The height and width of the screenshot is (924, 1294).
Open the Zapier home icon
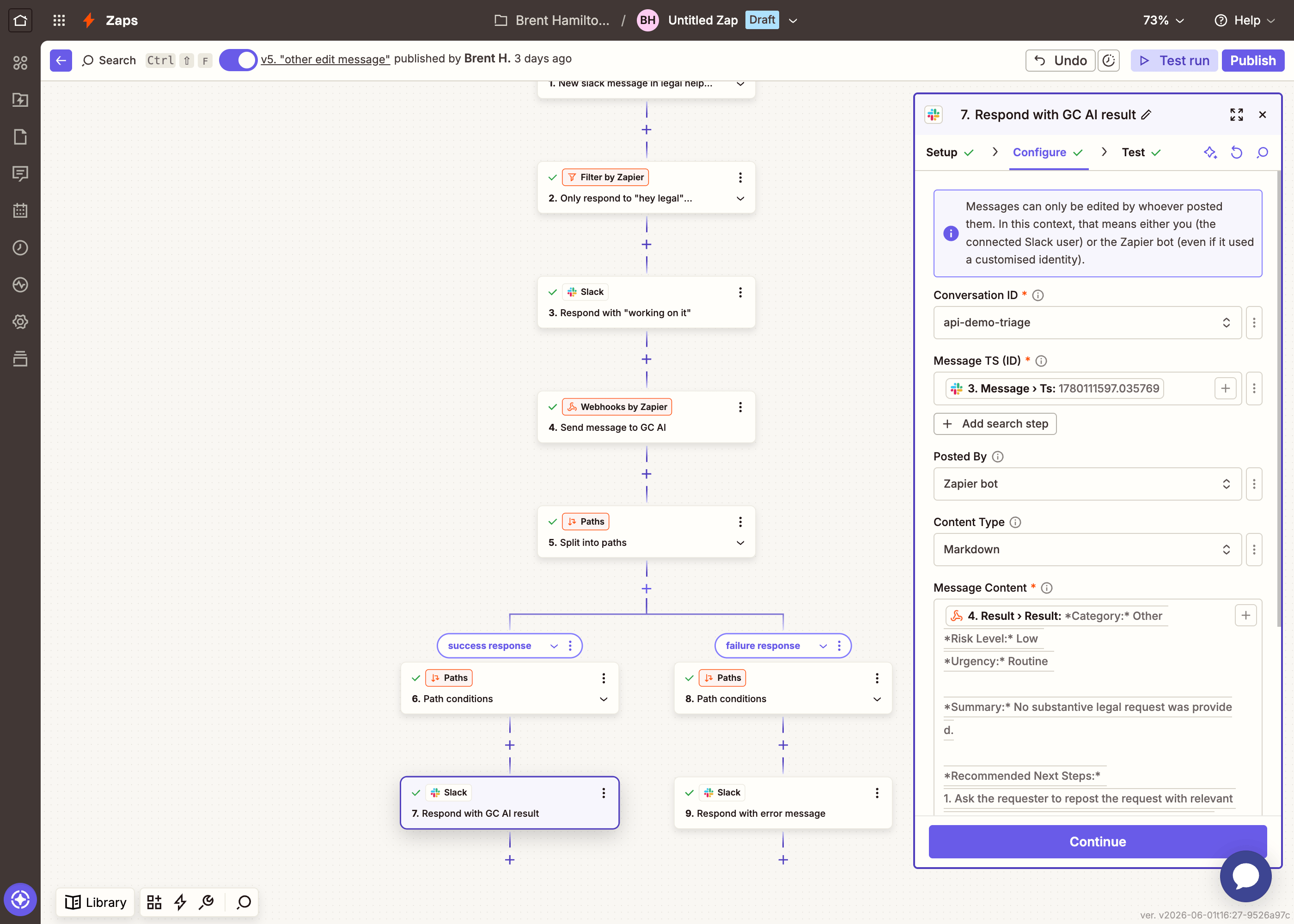[20, 20]
